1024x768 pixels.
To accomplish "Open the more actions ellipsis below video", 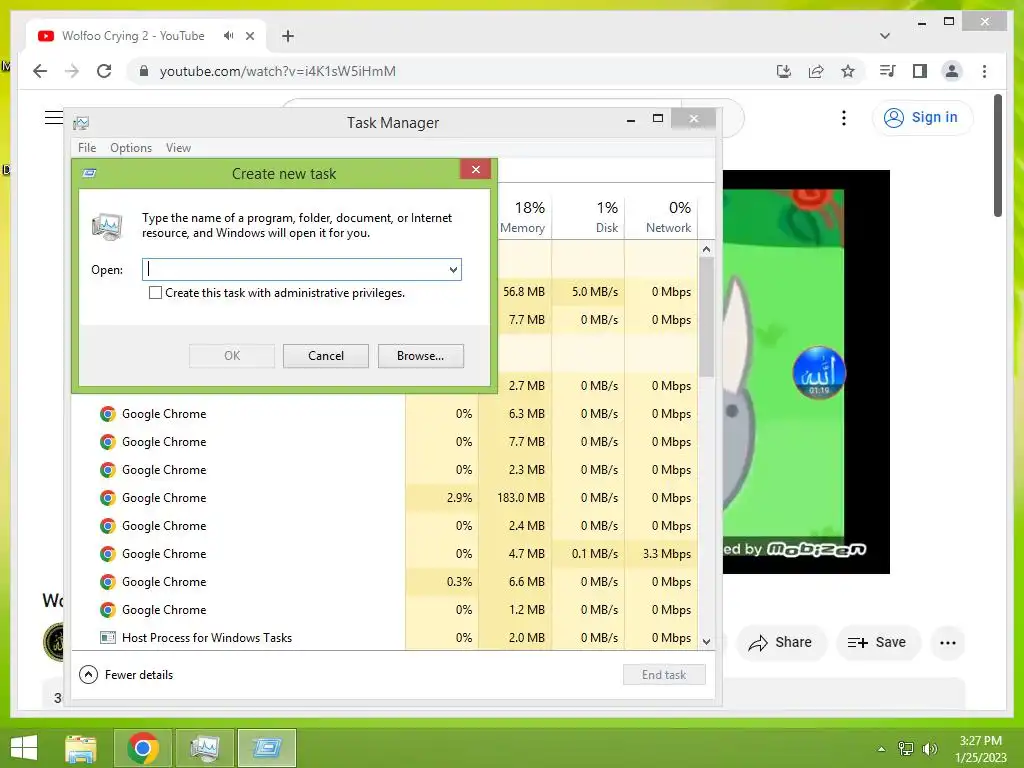I will tap(948, 643).
